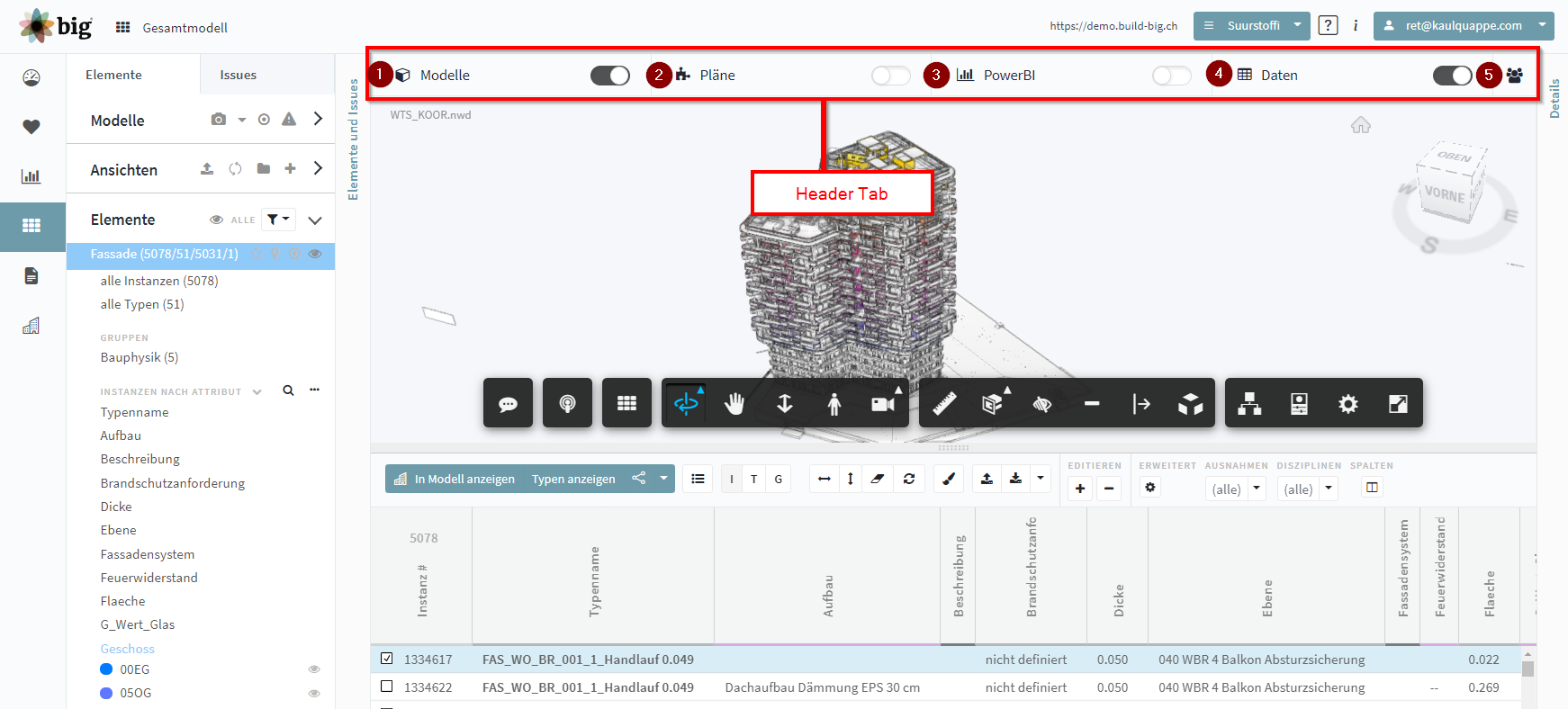Select the measure ruler tool
The image size is (1568, 709).
[944, 404]
